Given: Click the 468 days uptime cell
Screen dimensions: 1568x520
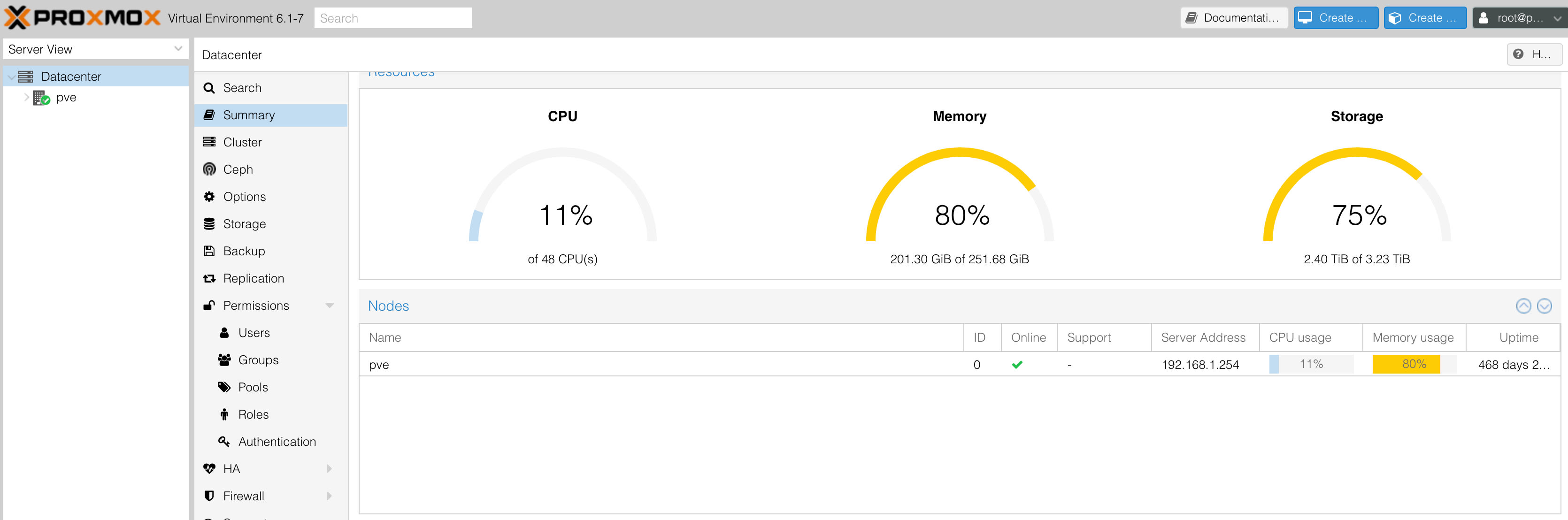Looking at the screenshot, I should (x=1514, y=365).
